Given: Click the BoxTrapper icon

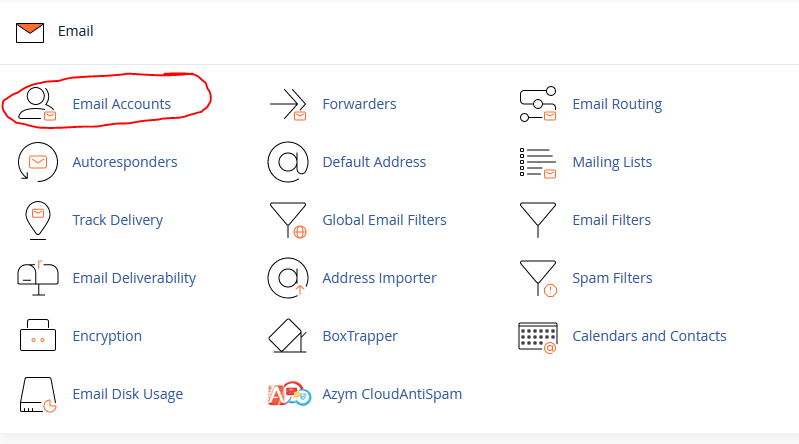Looking at the screenshot, I should tap(288, 336).
